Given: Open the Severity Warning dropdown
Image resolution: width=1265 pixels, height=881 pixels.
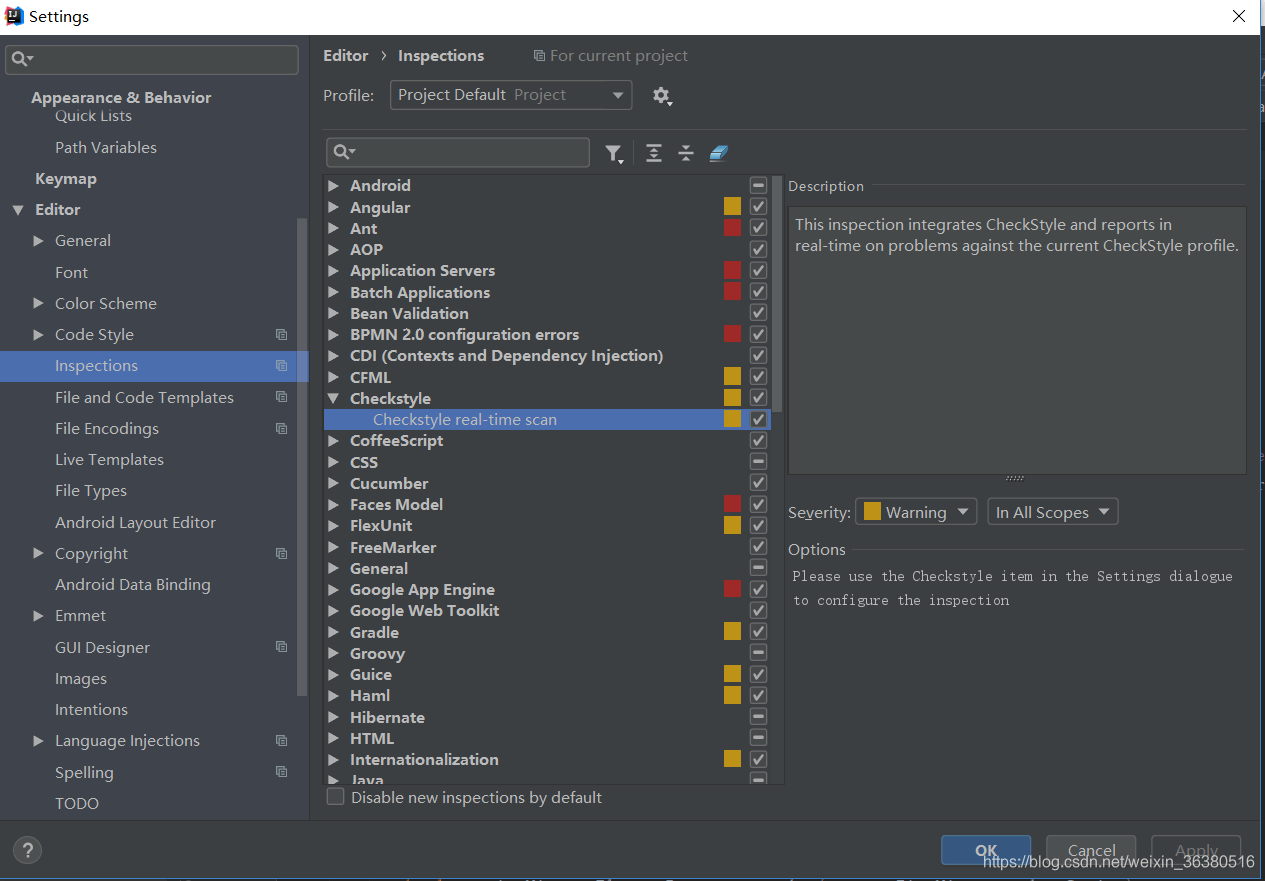Looking at the screenshot, I should click(915, 512).
